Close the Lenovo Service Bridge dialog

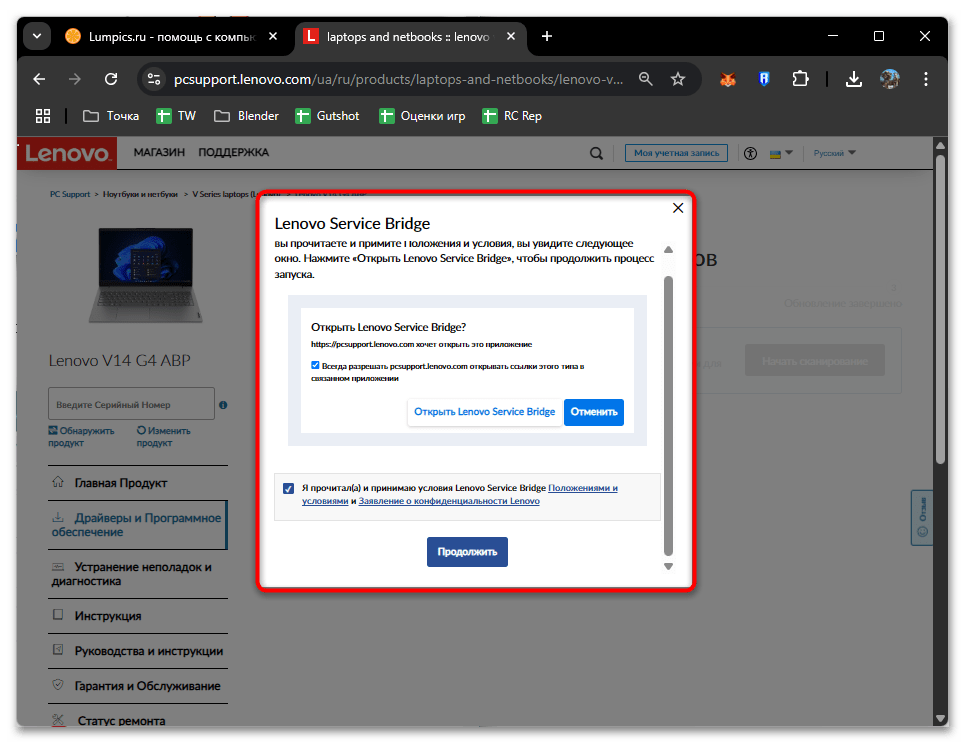point(678,208)
